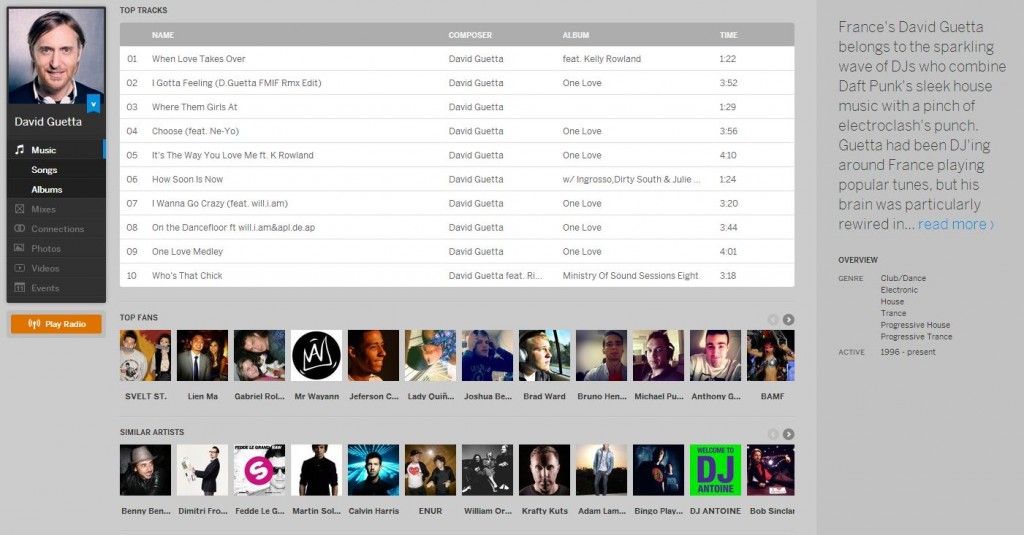Open Mr Wayann fan avatar
Viewport: 1024px width, 535px height.
(316, 355)
